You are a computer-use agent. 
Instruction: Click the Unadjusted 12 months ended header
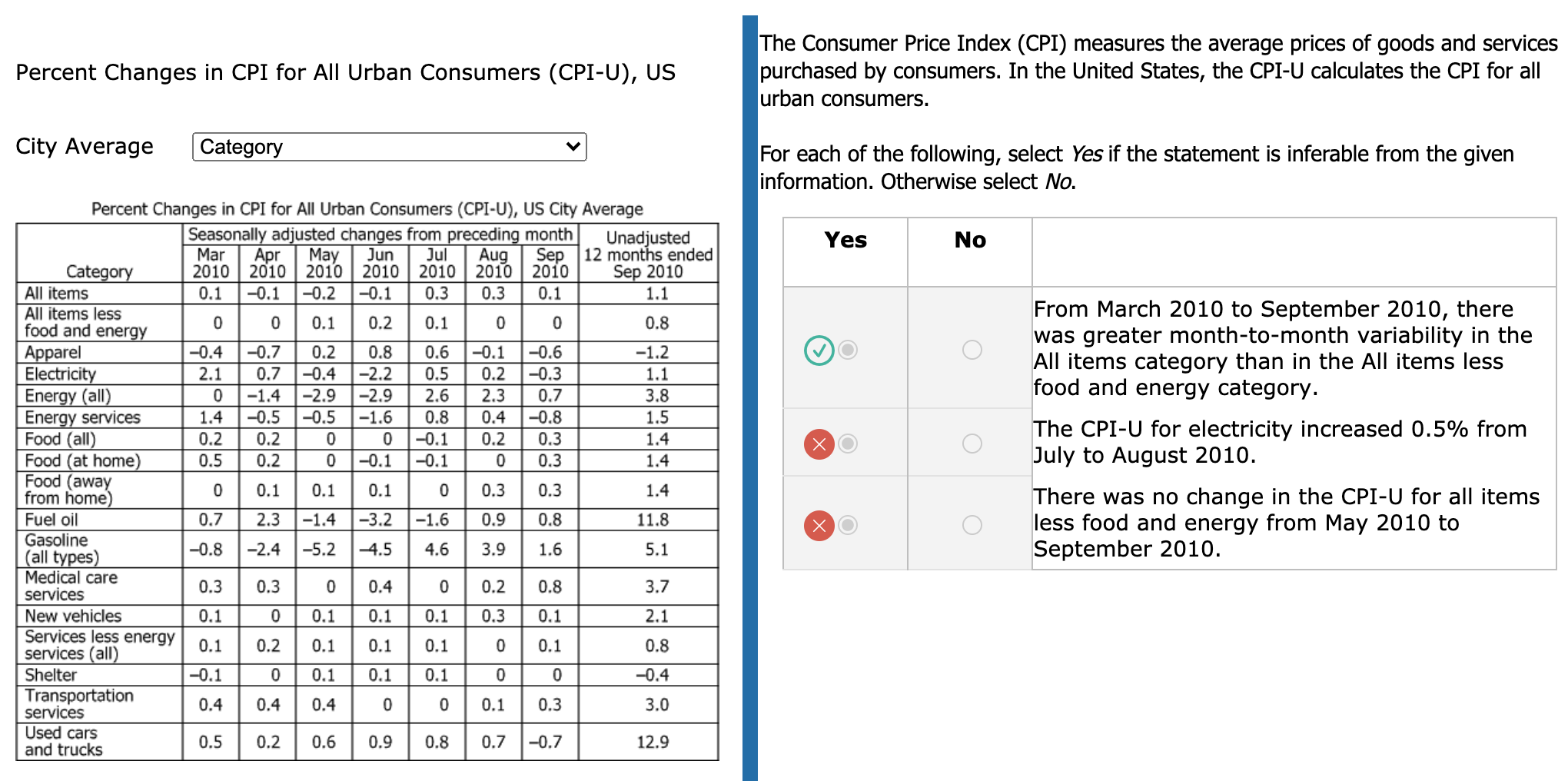pyautogui.click(x=648, y=254)
